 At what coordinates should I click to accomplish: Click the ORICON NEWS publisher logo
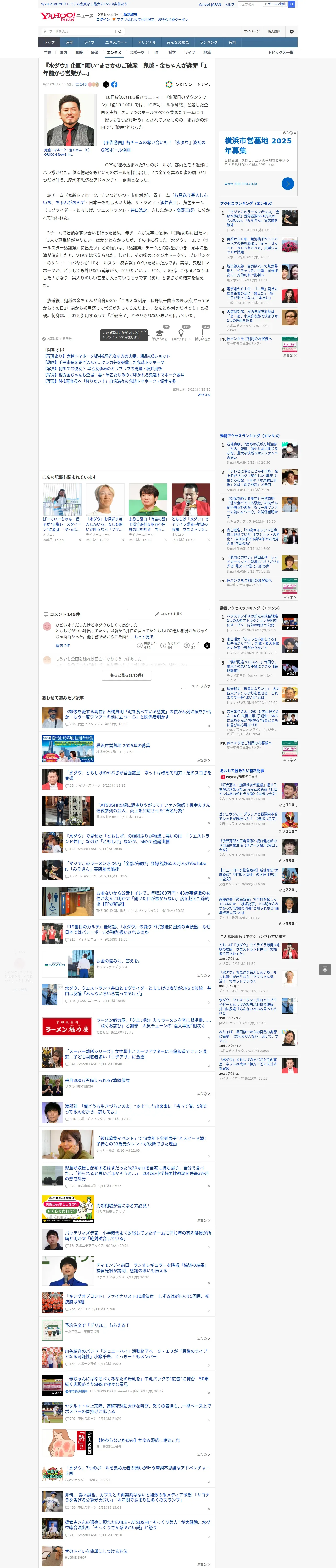pyautogui.click(x=188, y=85)
